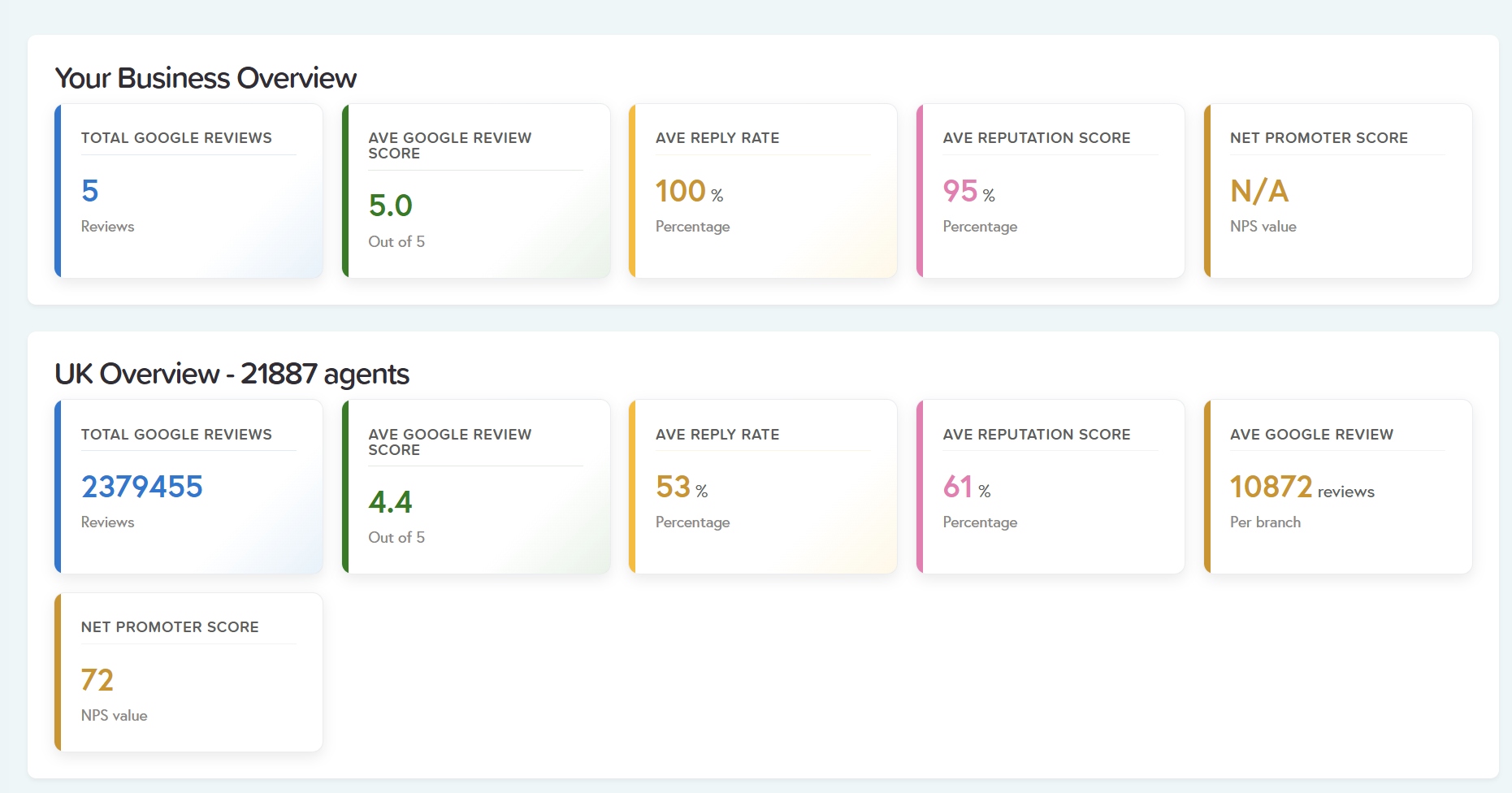The height and width of the screenshot is (793, 1512).
Task: Click the '10872' reviews per branch value
Action: (1272, 487)
